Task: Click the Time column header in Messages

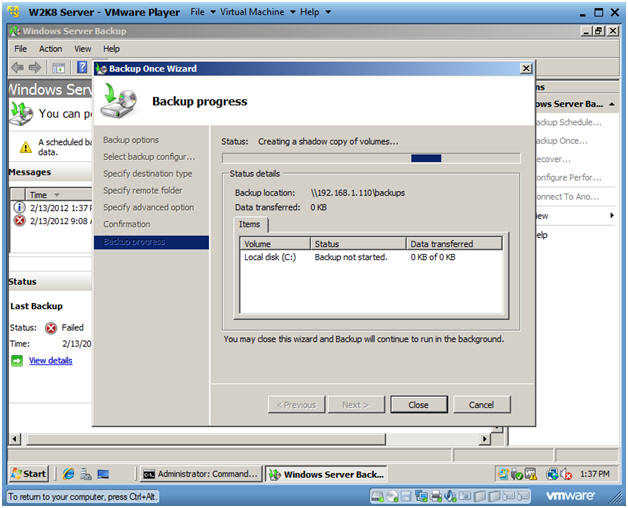Action: tap(60, 195)
